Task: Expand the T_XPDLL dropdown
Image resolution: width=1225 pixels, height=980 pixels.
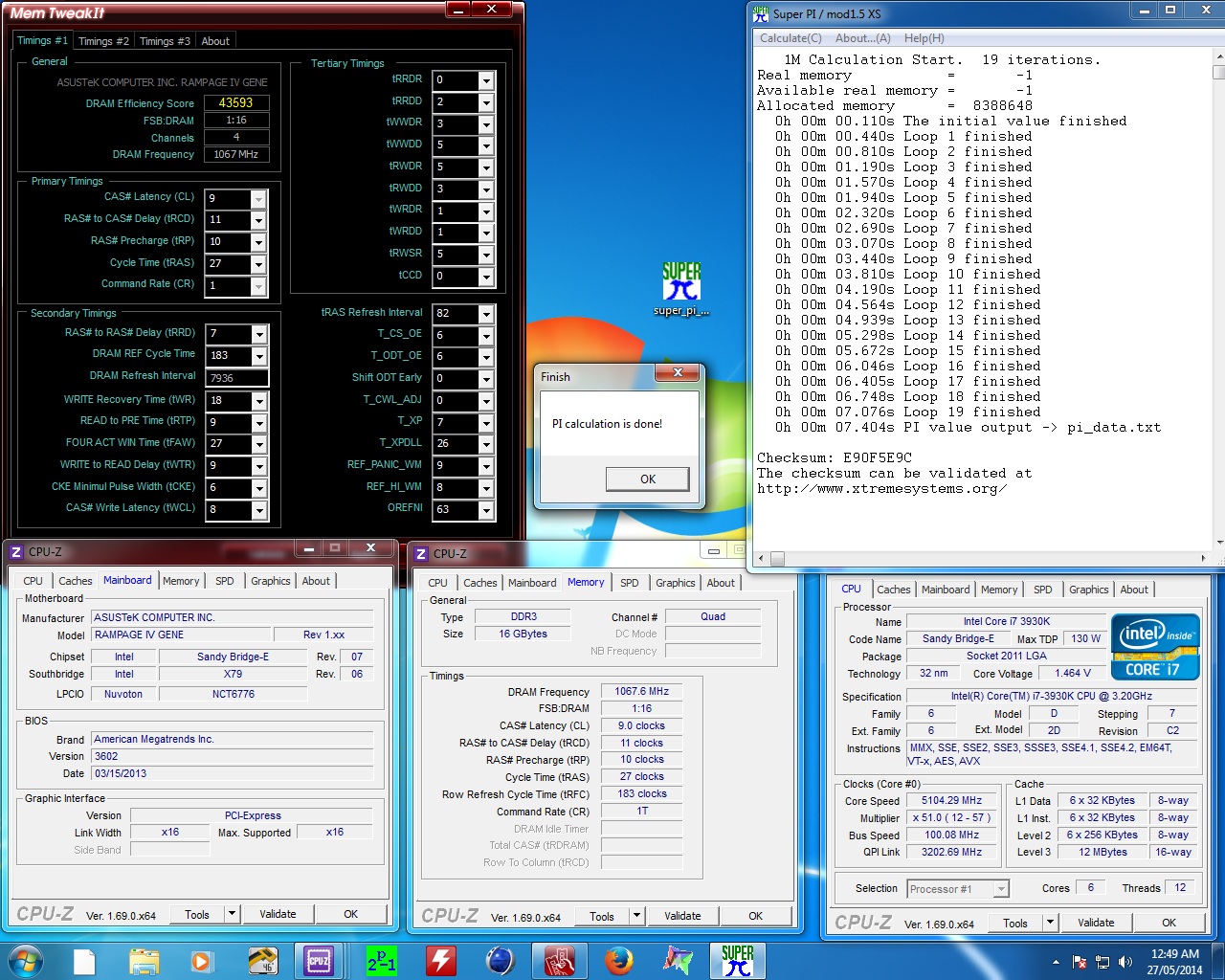Action: pyautogui.click(x=486, y=444)
